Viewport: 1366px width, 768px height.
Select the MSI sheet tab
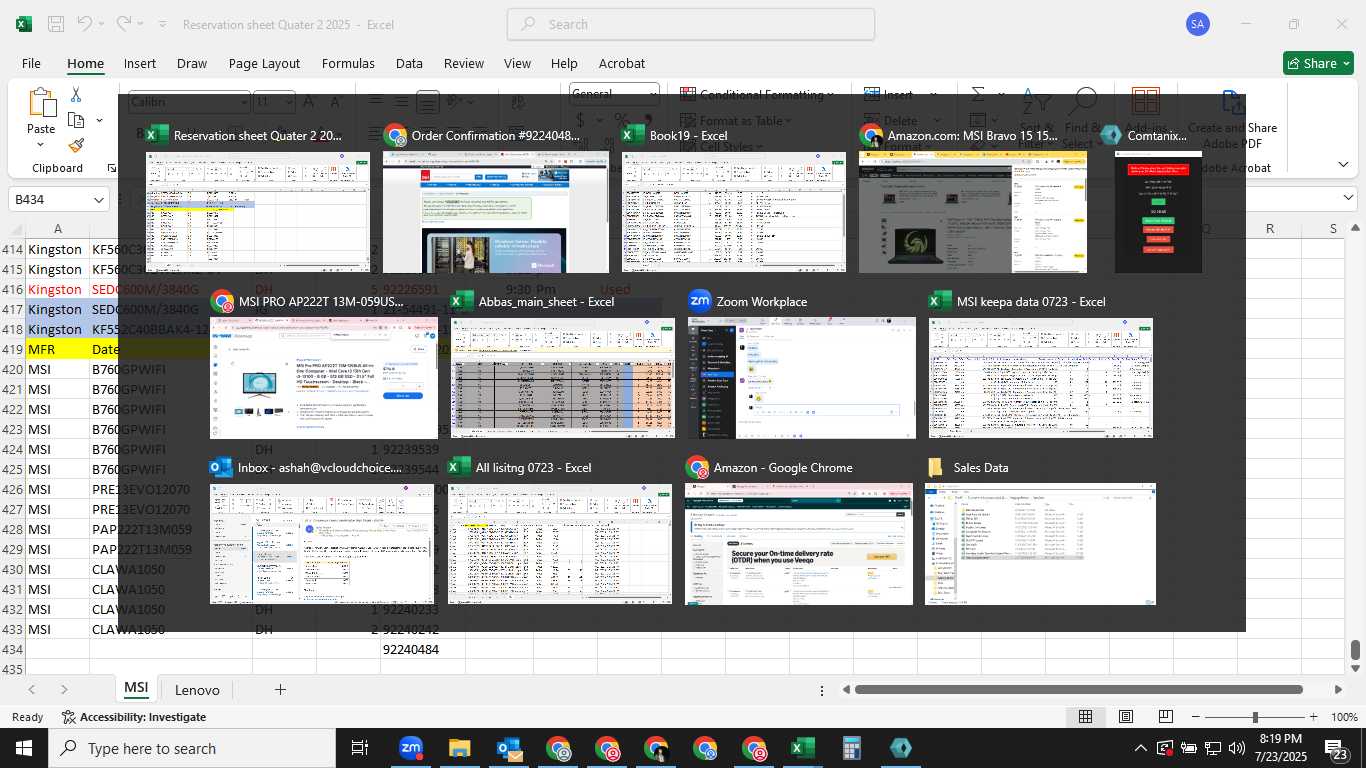tap(136, 689)
